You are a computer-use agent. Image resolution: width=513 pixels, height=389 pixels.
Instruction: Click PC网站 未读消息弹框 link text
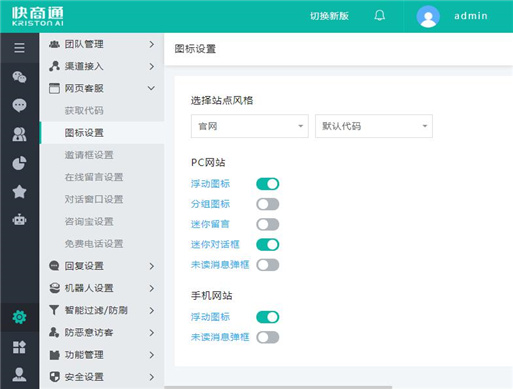(220, 265)
